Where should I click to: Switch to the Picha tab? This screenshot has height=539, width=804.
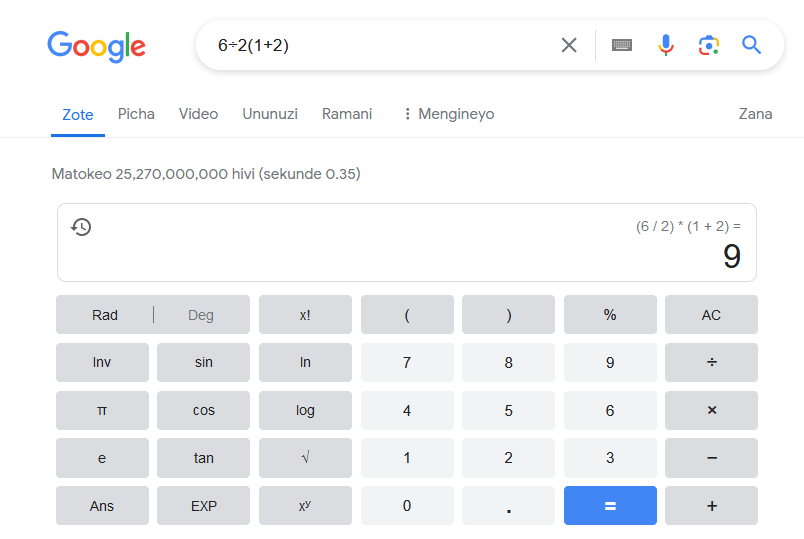[x=136, y=114]
